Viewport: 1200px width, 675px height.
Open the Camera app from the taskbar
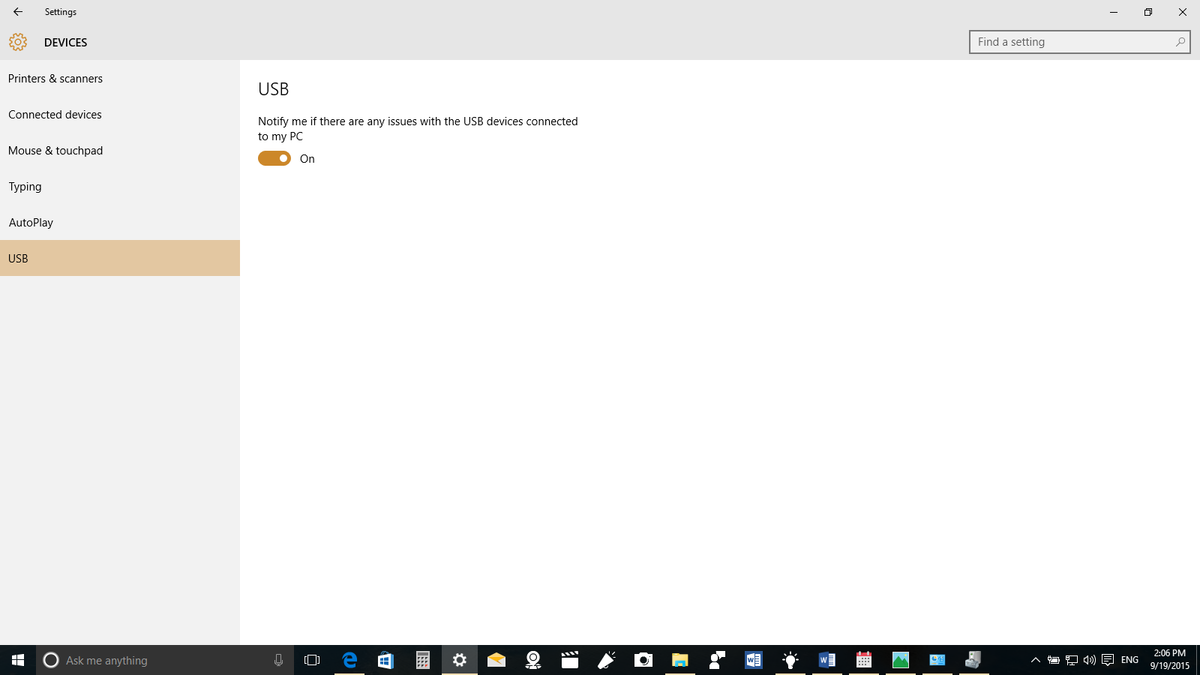click(x=643, y=660)
